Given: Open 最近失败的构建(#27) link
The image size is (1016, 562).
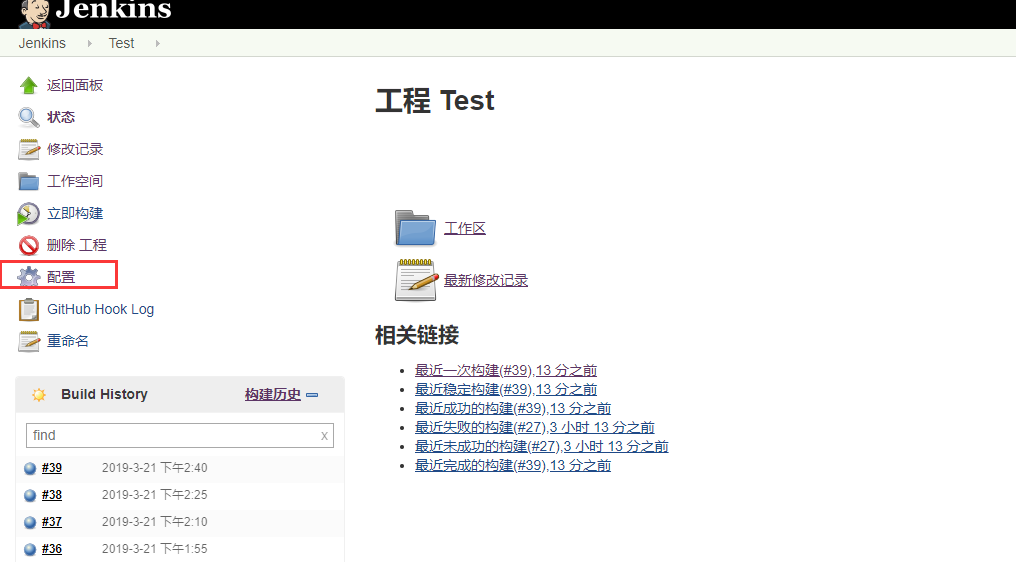Looking at the screenshot, I should tap(535, 427).
